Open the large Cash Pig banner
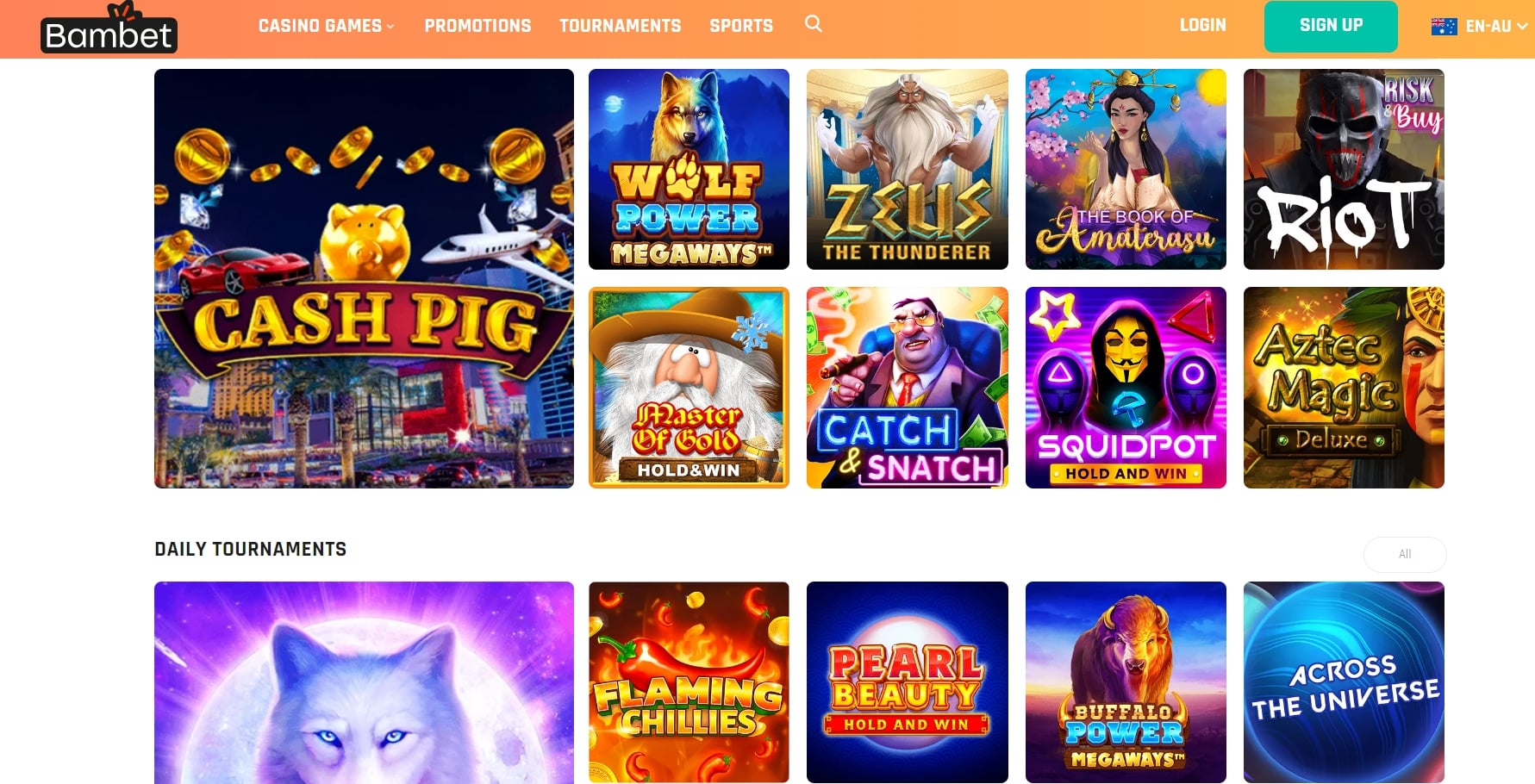The height and width of the screenshot is (784, 1535). pos(364,278)
